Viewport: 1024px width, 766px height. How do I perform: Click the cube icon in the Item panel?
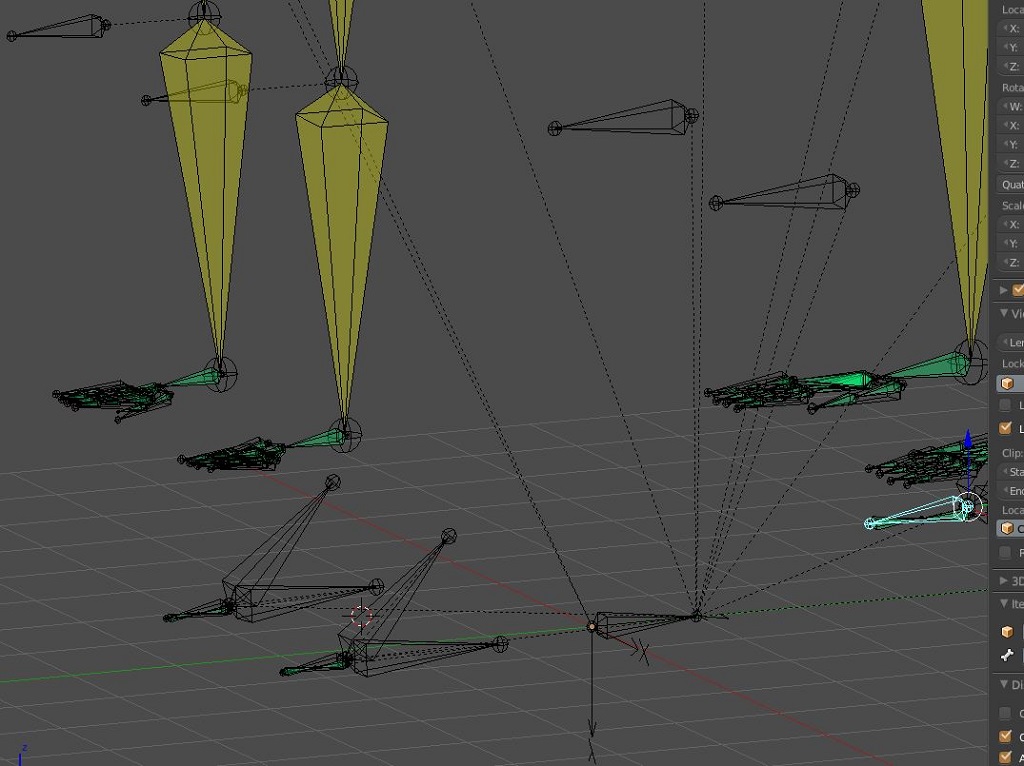coord(1008,631)
